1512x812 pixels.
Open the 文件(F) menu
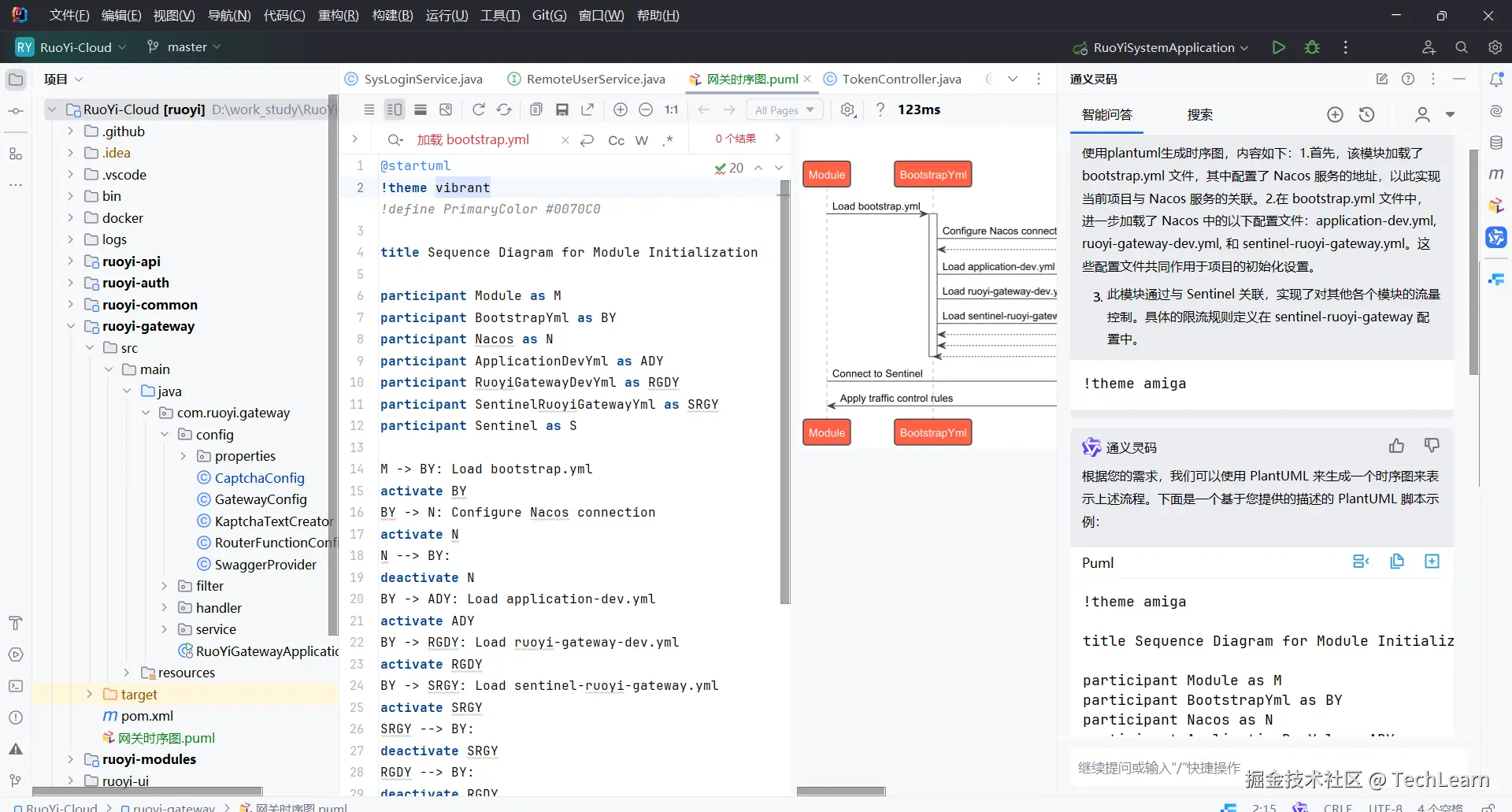(x=69, y=16)
